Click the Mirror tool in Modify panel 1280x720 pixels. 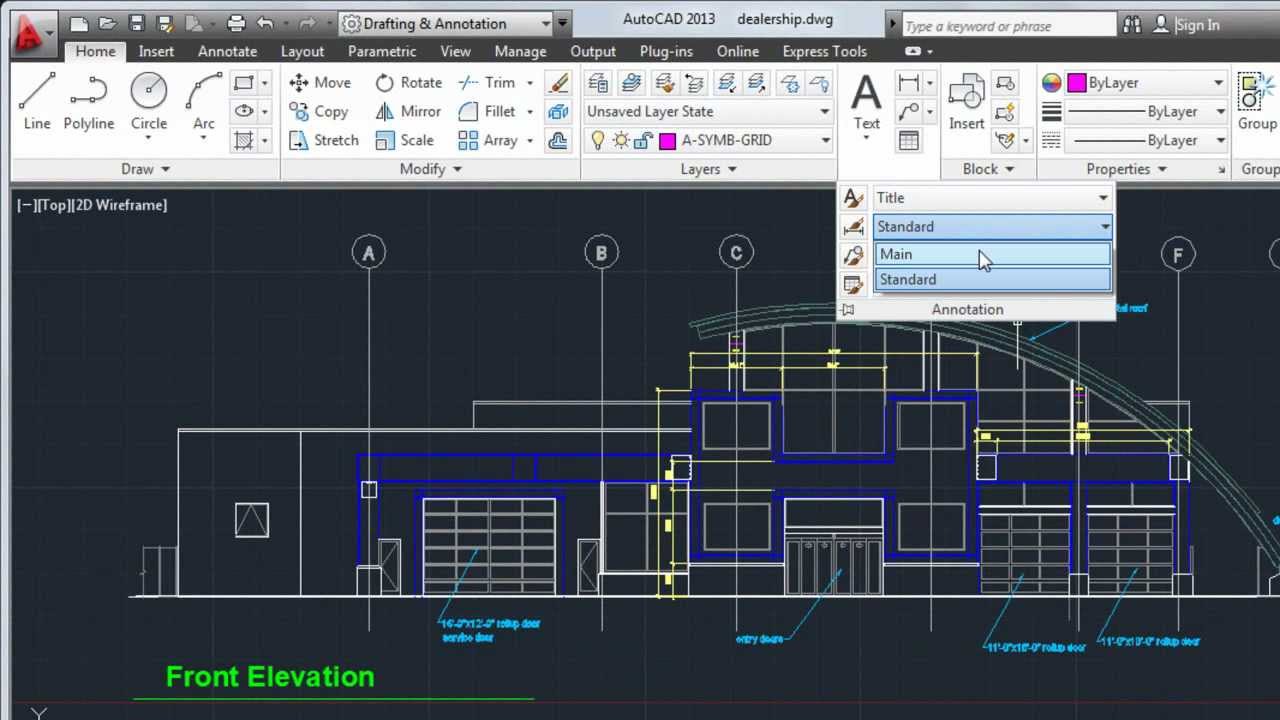409,112
